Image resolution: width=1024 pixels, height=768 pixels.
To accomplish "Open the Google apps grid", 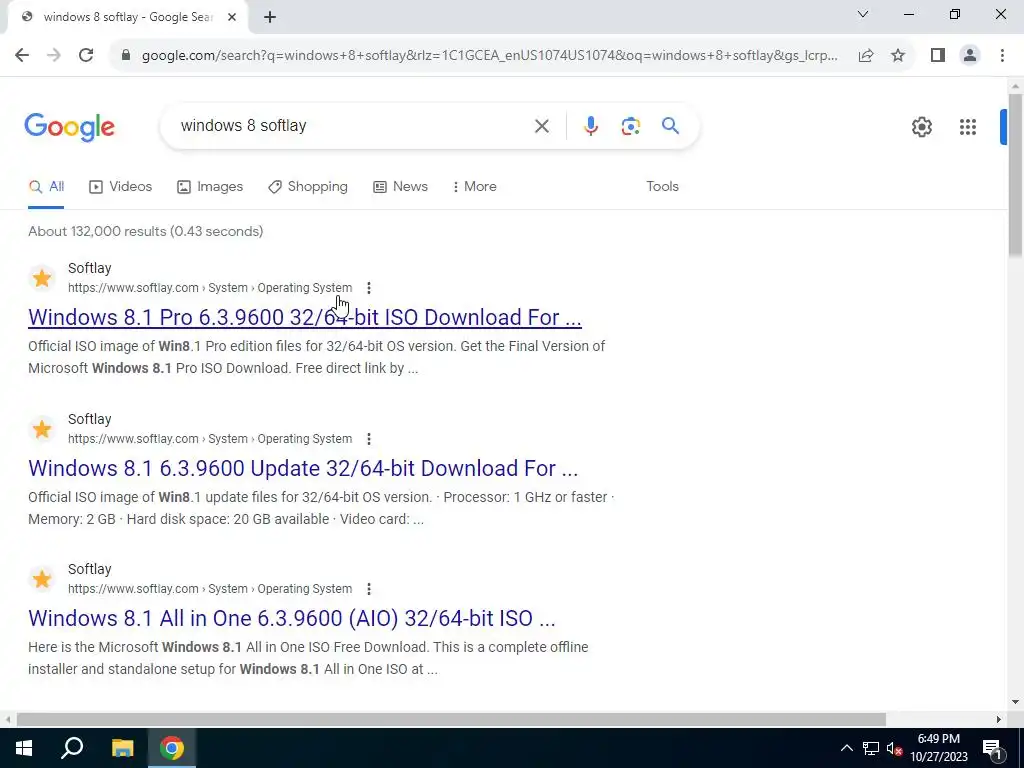I will pyautogui.click(x=968, y=127).
